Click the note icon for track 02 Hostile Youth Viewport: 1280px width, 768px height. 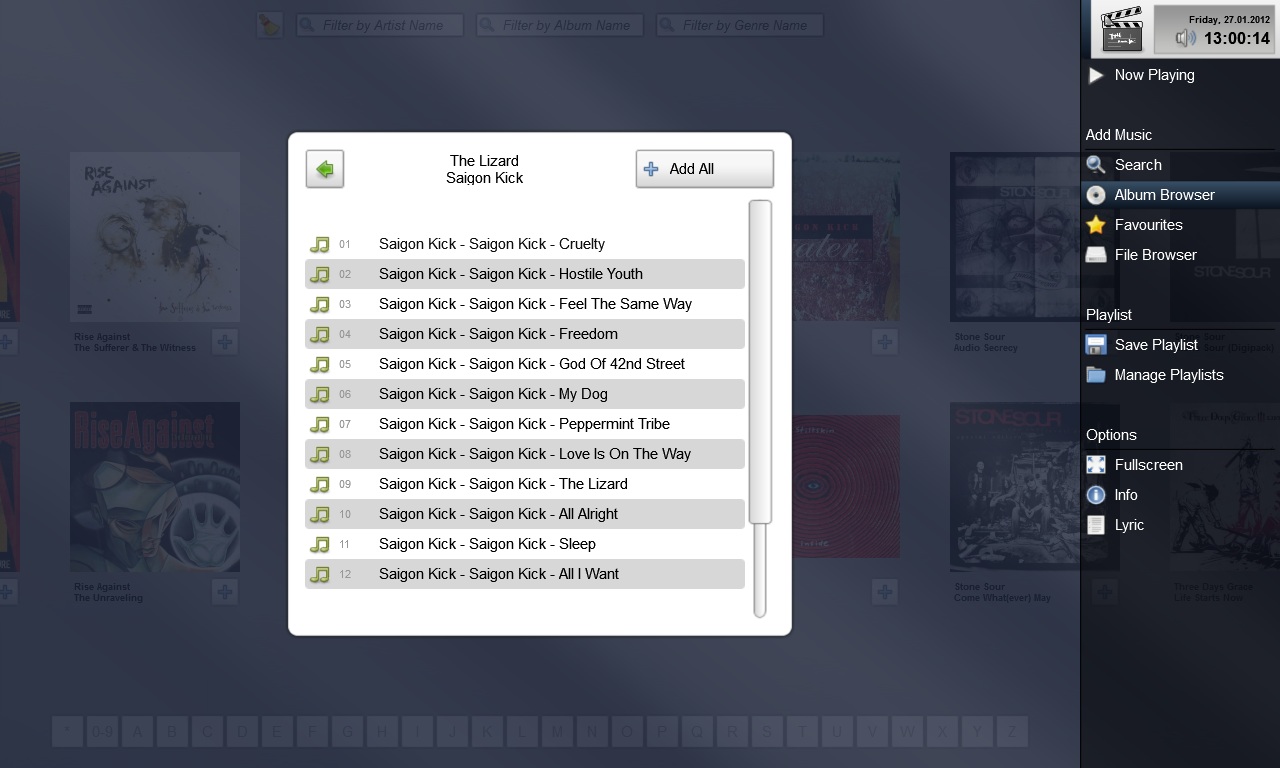(x=320, y=274)
